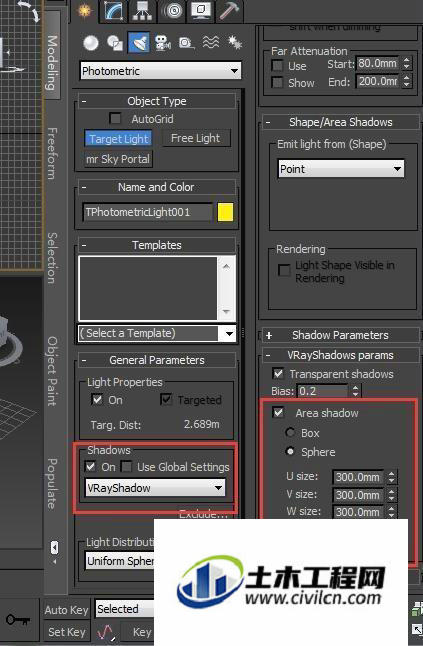Image resolution: width=423 pixels, height=646 pixels.
Task: Open the VRayShadow type dropdown
Action: point(155,488)
